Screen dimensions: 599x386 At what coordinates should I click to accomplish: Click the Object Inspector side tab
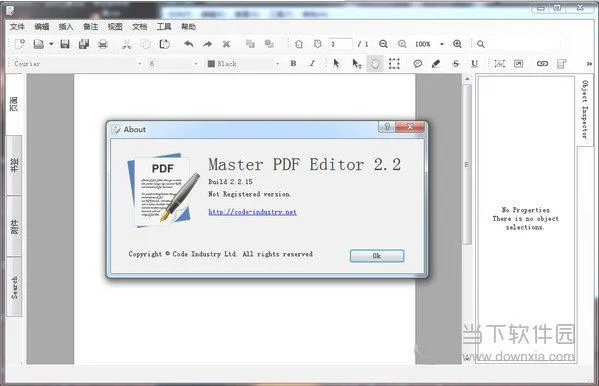click(x=585, y=110)
